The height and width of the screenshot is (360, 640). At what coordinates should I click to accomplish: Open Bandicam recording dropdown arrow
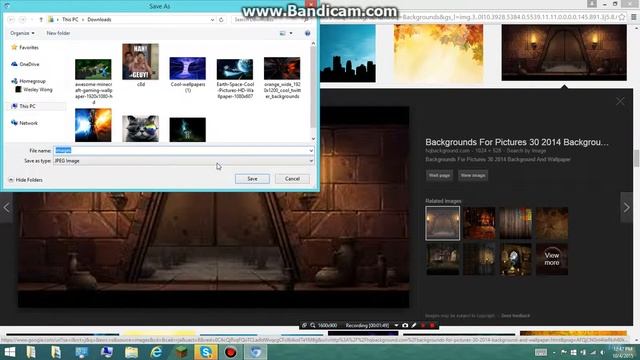(396, 325)
